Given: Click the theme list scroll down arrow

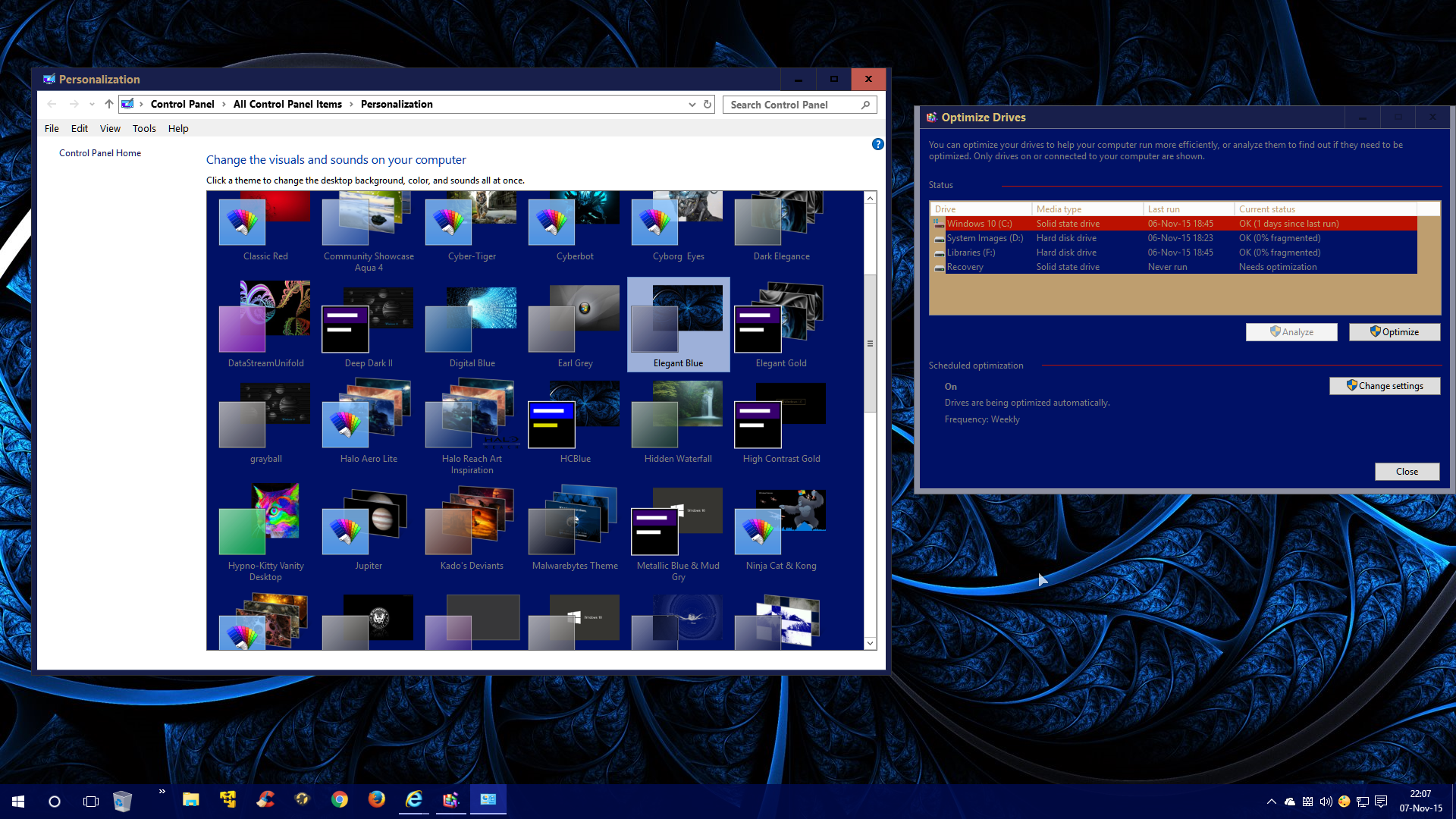Looking at the screenshot, I should [870, 643].
